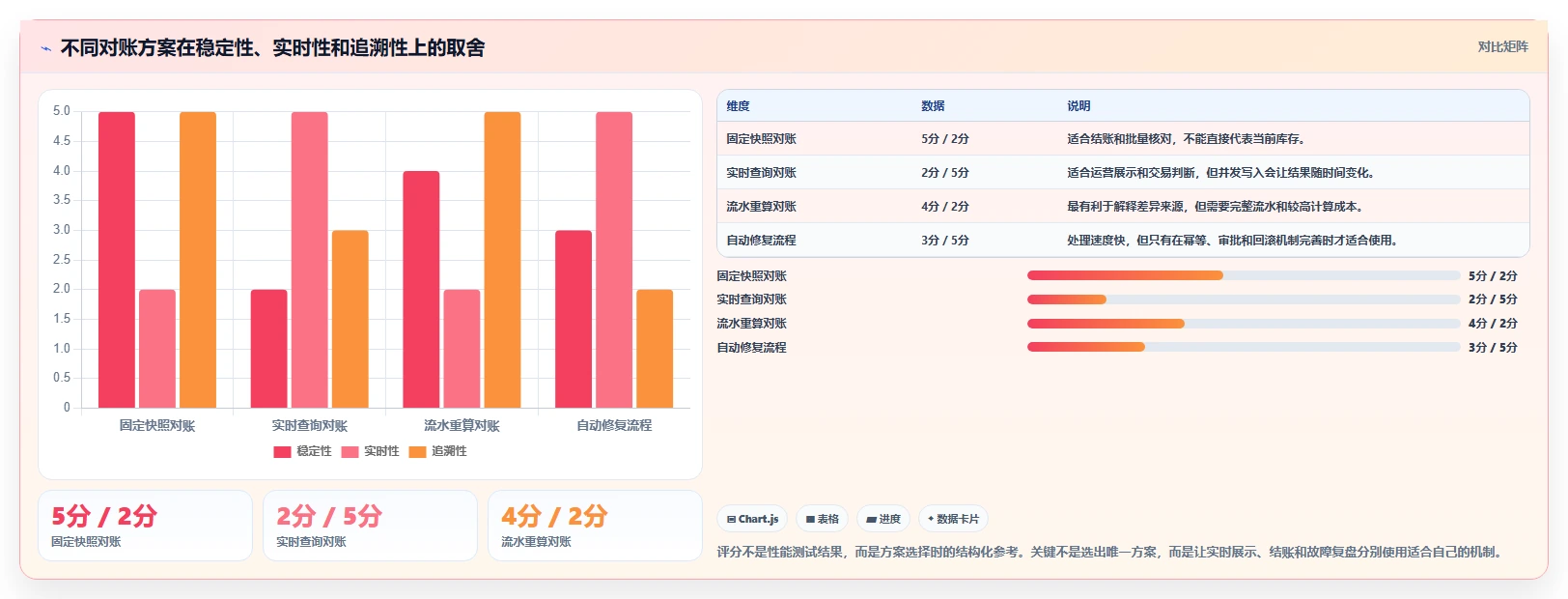Click the 数据卡片 chip label
Viewport: 1568px width, 599px height.
958,520
